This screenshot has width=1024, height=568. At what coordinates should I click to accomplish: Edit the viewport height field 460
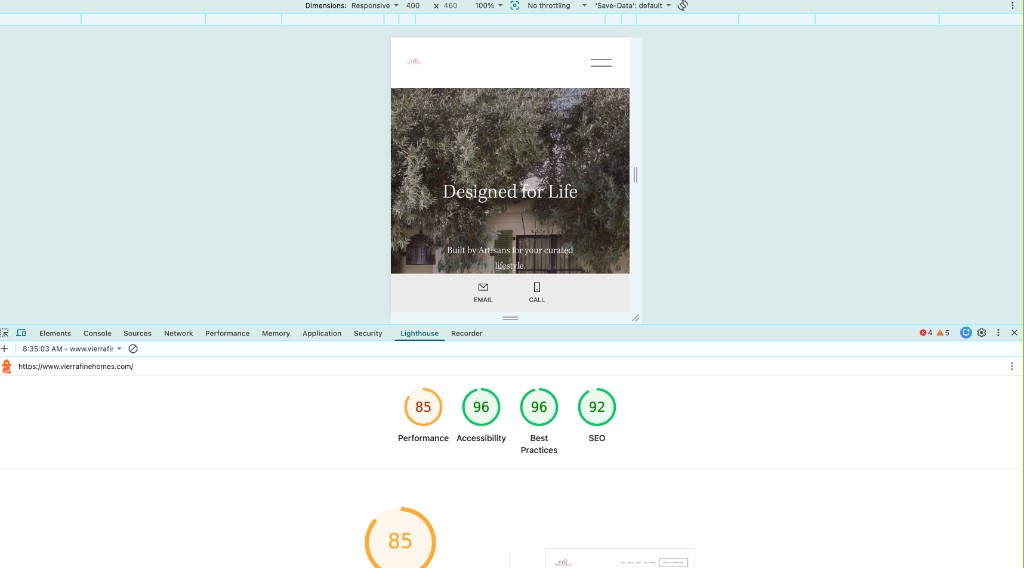pos(451,5)
